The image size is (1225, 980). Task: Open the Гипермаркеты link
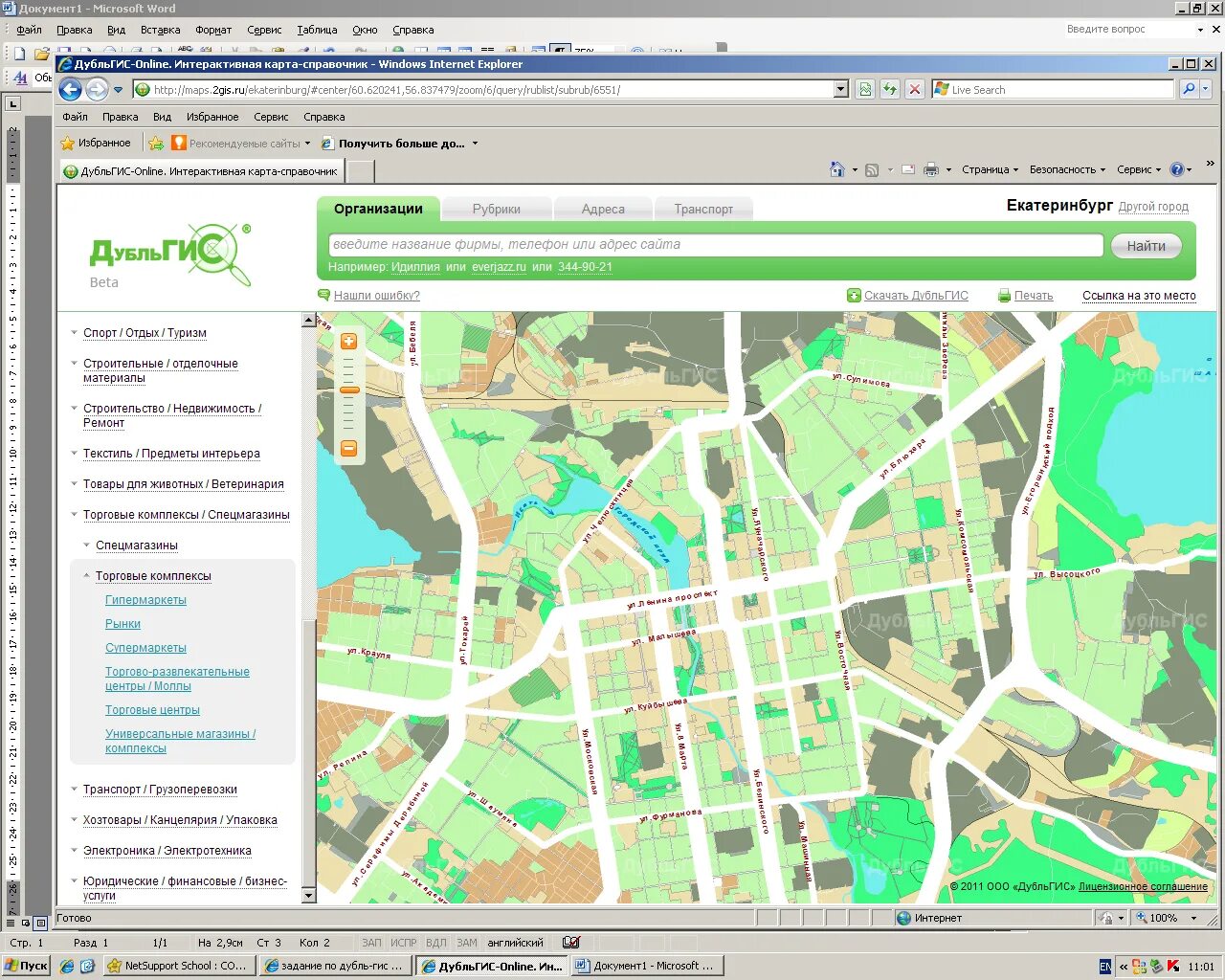[x=145, y=600]
